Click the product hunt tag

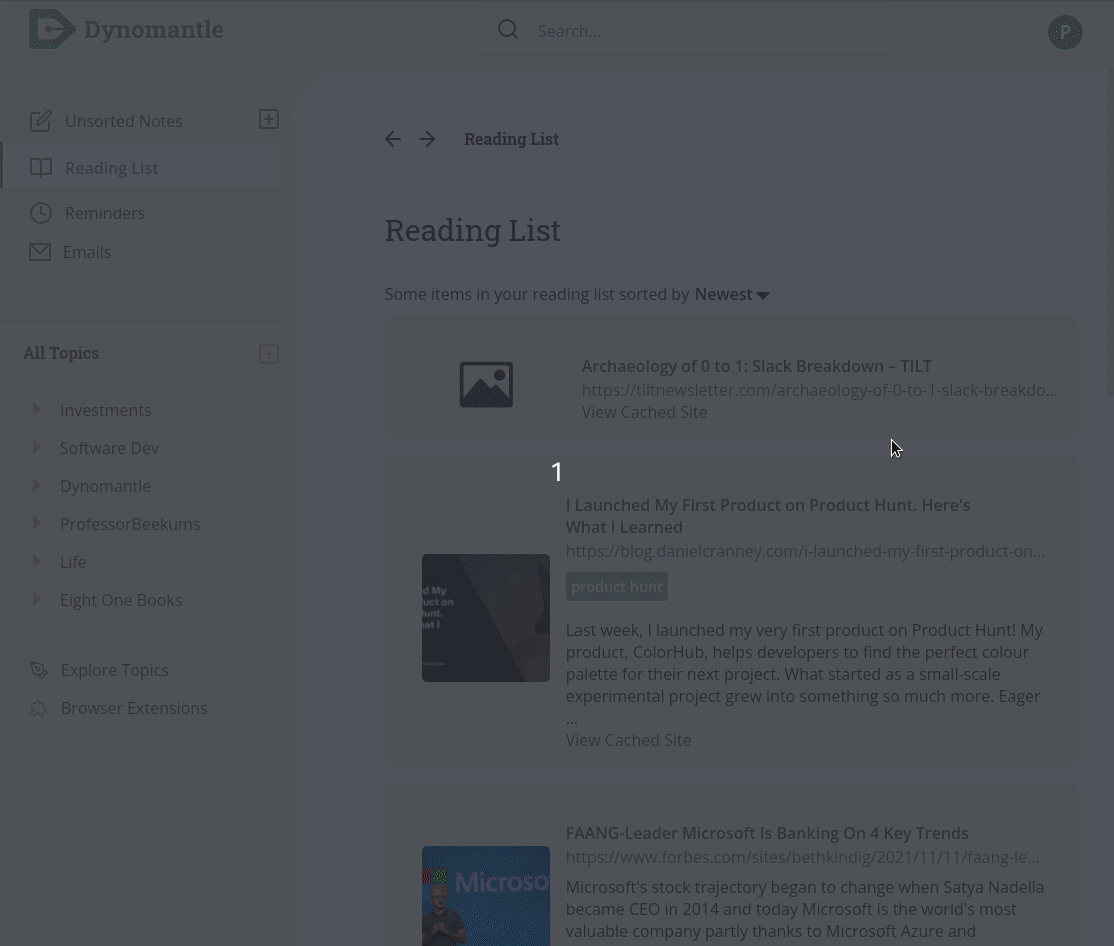[617, 587]
